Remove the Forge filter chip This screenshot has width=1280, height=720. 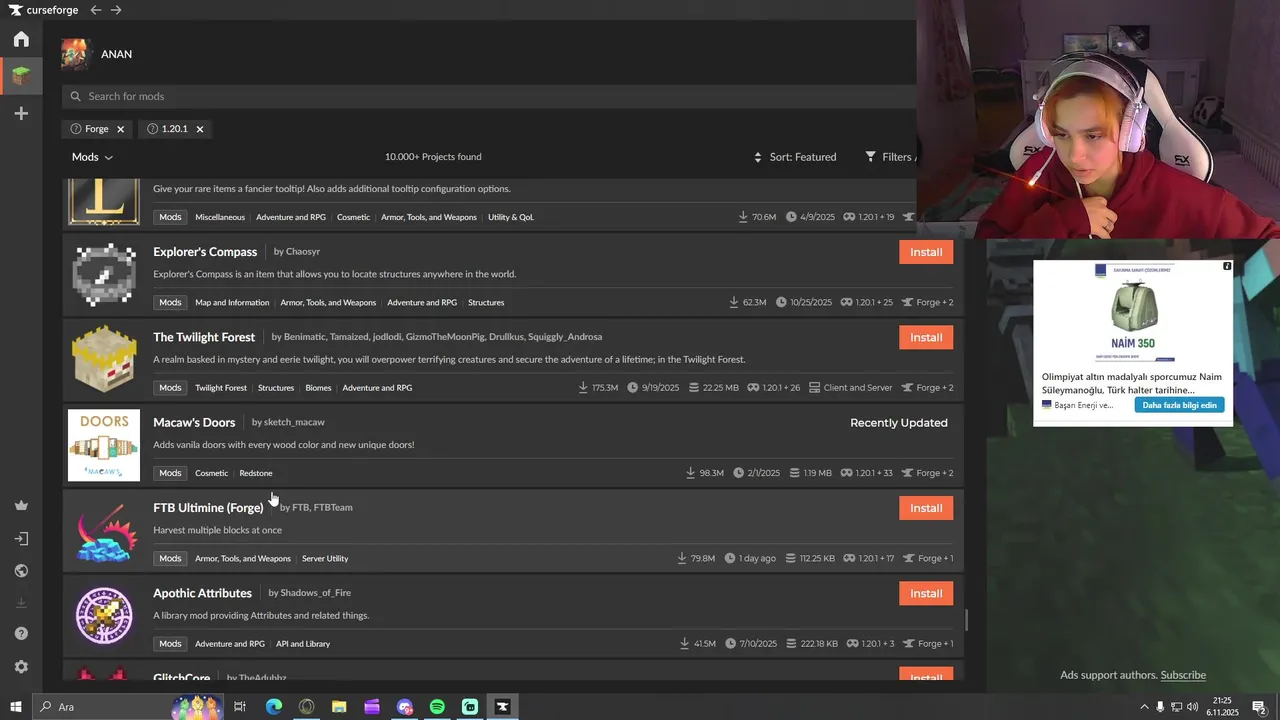point(120,129)
